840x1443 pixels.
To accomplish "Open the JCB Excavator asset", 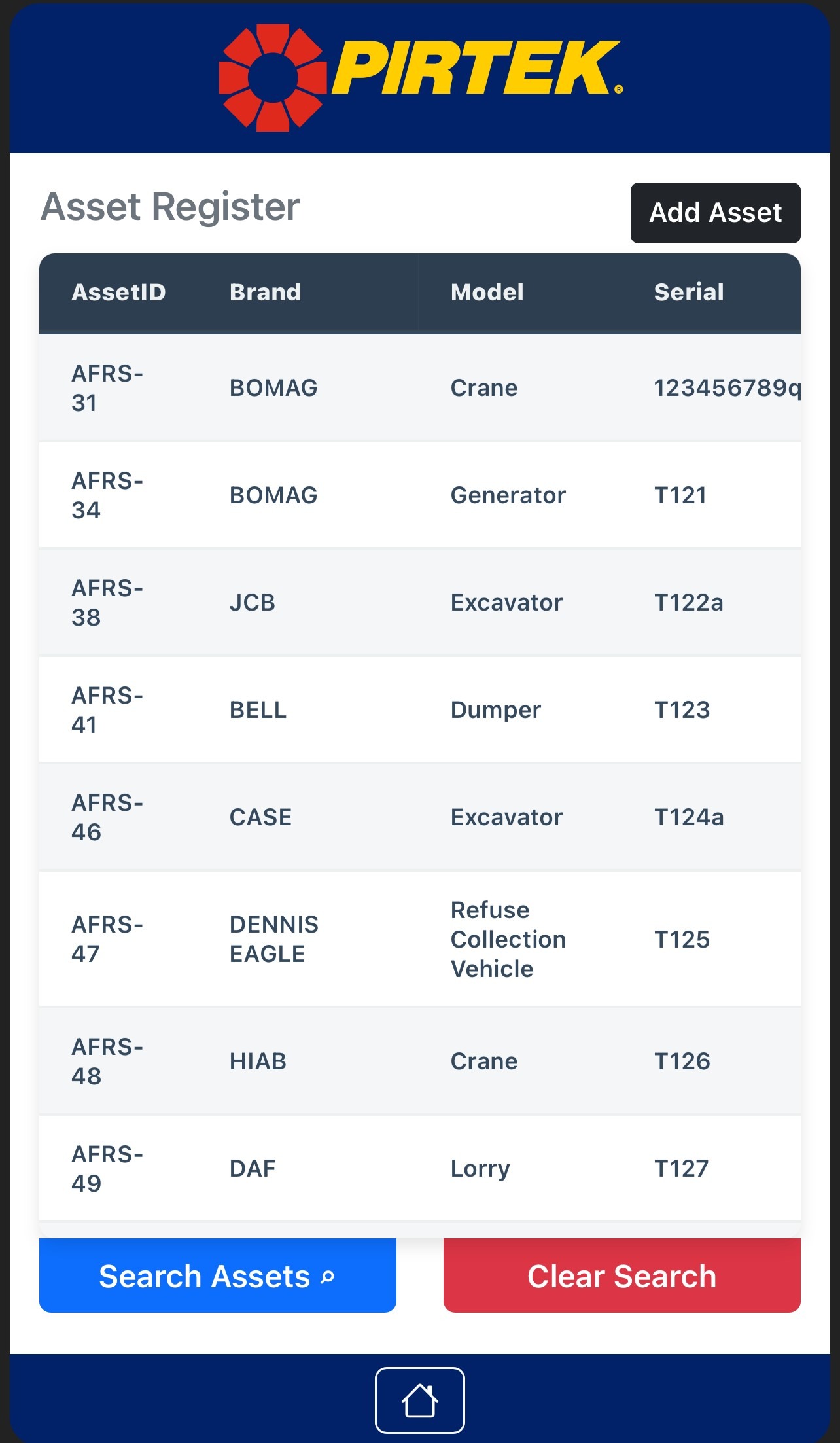I will [419, 603].
